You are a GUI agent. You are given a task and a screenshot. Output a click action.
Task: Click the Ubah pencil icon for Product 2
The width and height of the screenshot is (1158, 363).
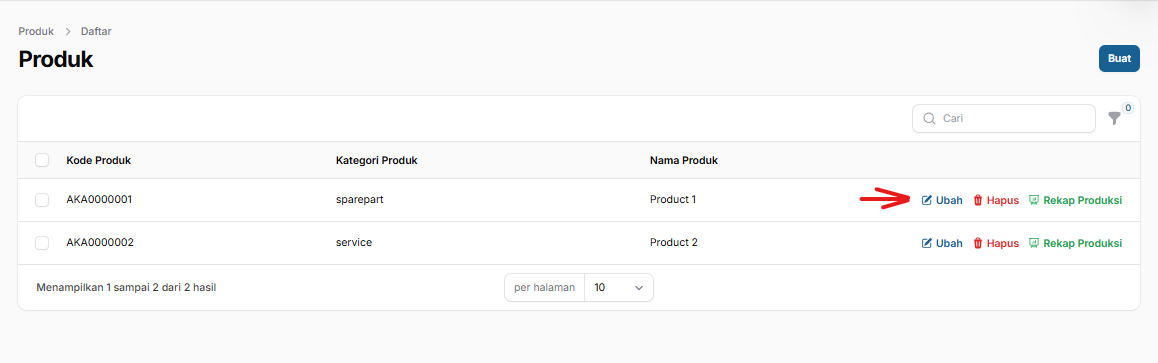(927, 243)
